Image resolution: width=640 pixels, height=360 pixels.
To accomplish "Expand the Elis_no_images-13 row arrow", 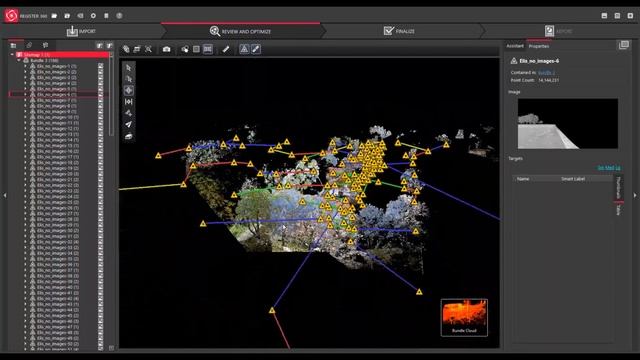I will (x=25, y=134).
